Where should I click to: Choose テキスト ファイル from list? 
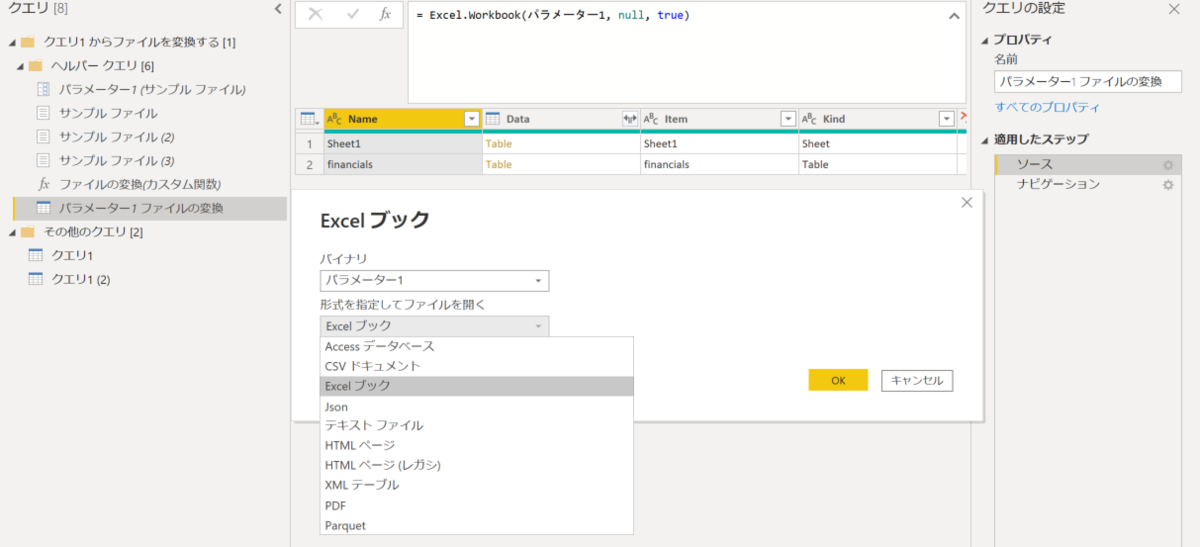pos(477,425)
